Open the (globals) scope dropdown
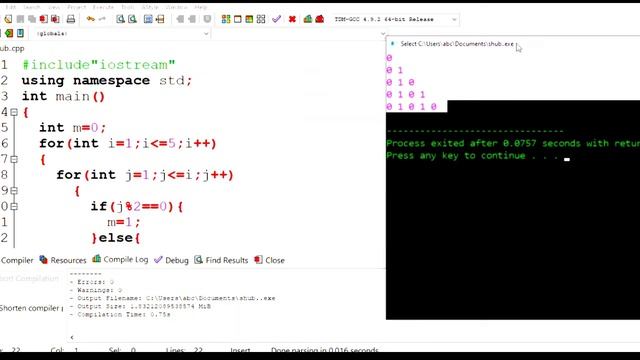 [122, 33]
